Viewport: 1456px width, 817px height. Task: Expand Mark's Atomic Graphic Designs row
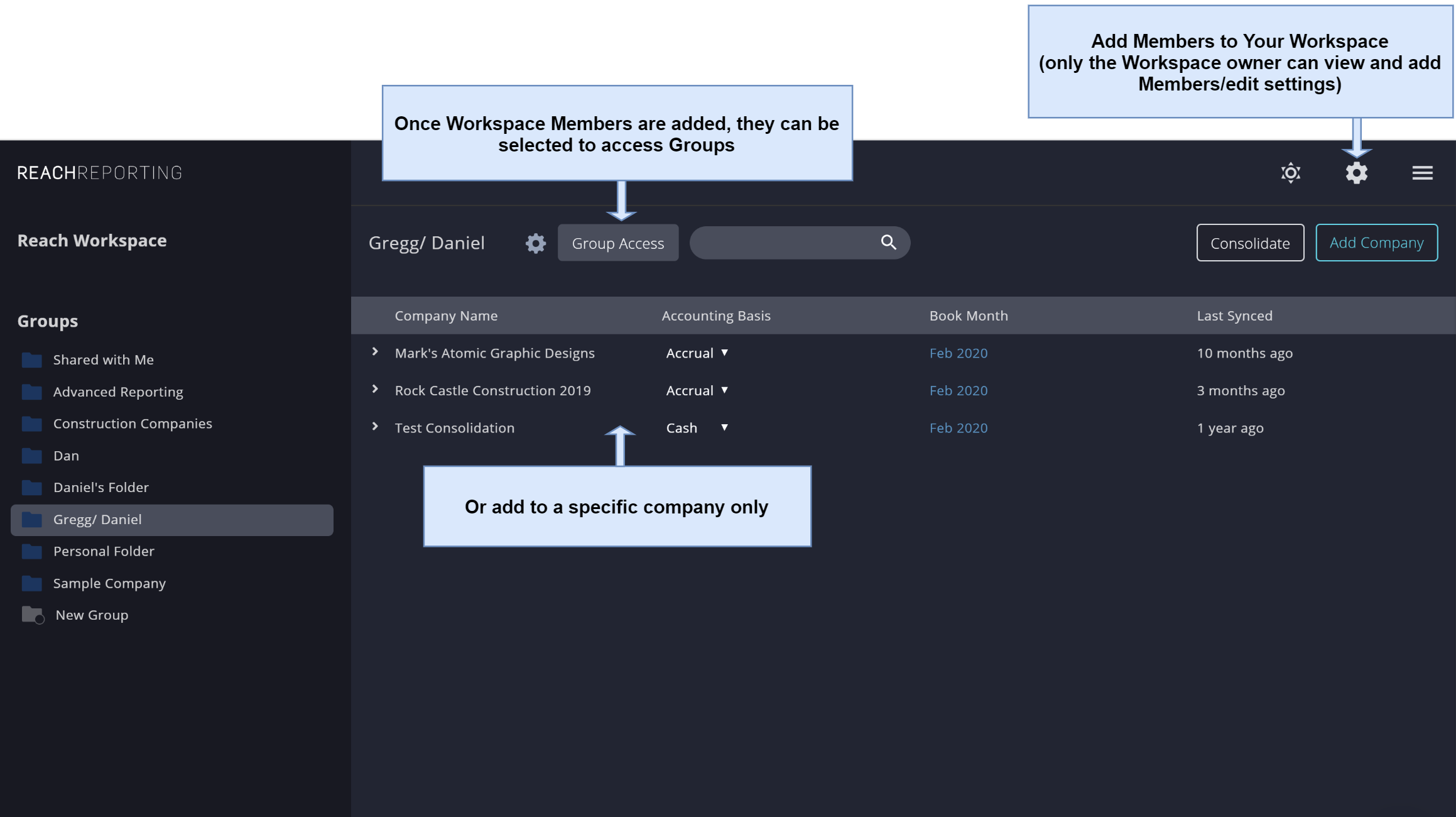pos(375,352)
